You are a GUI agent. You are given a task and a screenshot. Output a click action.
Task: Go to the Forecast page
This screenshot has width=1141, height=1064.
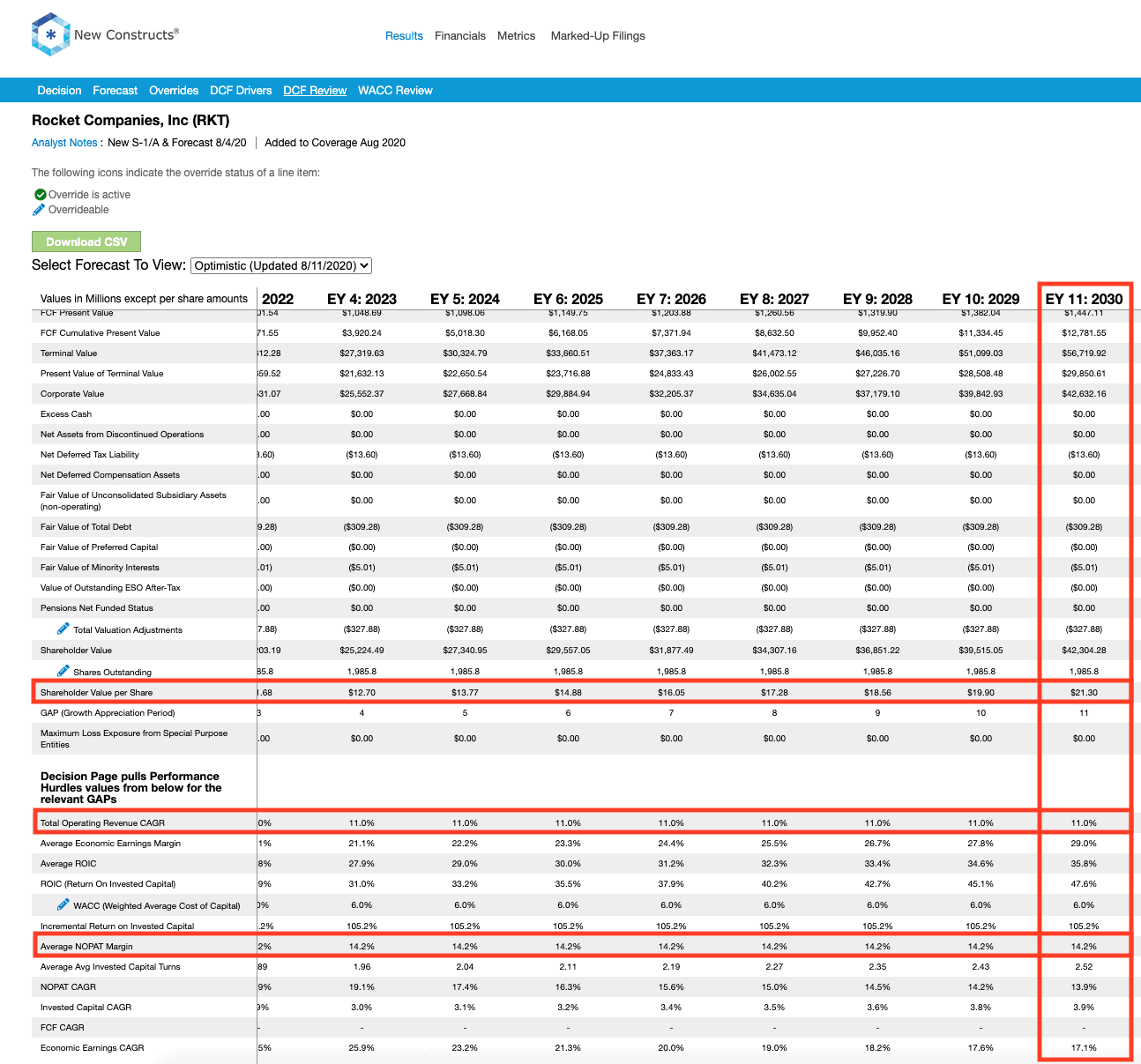[x=115, y=91]
